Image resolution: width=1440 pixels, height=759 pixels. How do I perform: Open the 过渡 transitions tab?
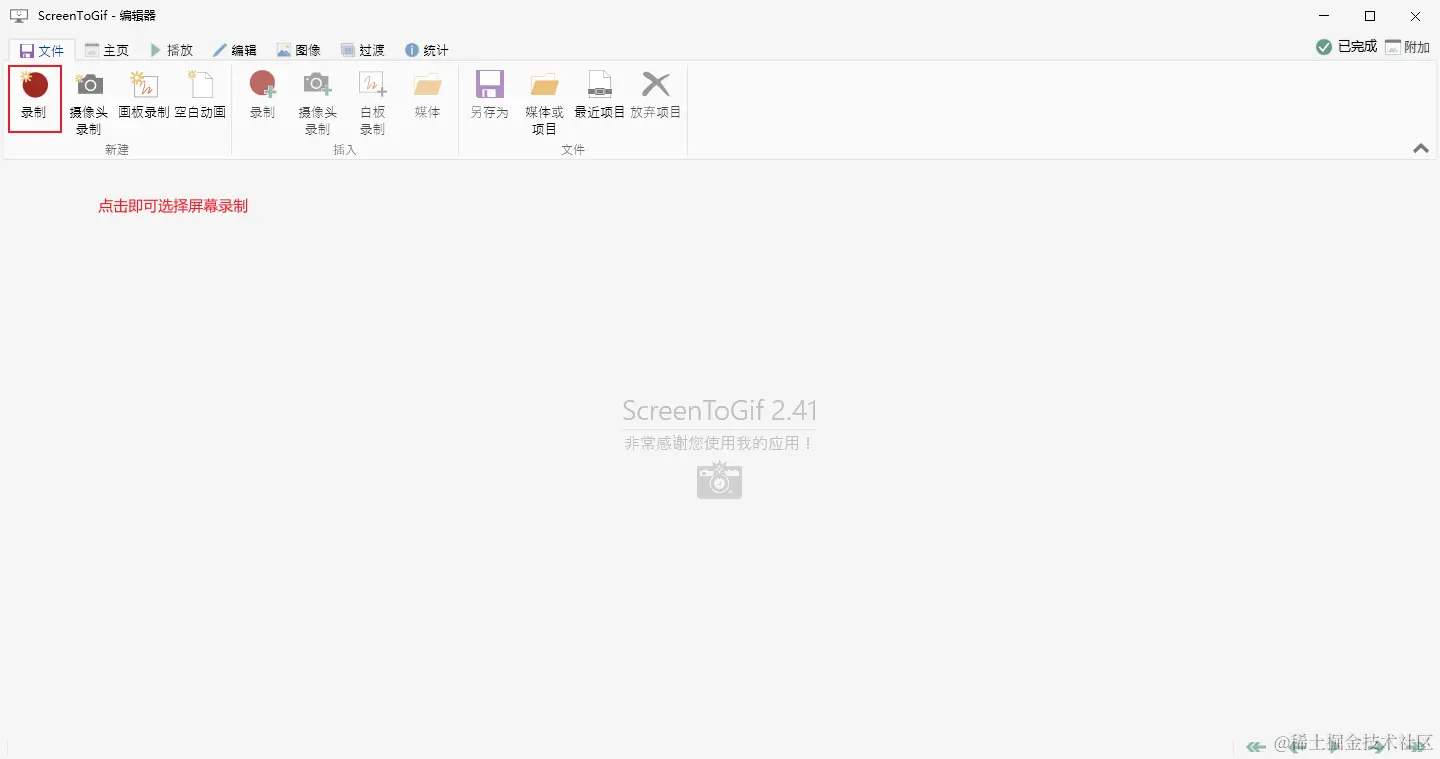[363, 50]
